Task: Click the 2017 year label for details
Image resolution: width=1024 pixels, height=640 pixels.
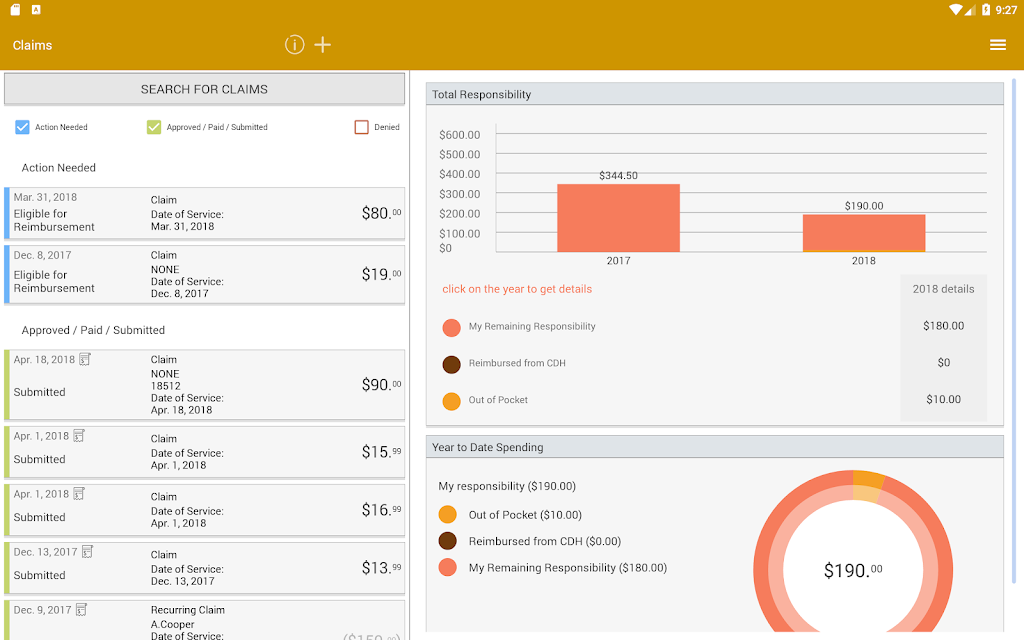Action: point(618,261)
